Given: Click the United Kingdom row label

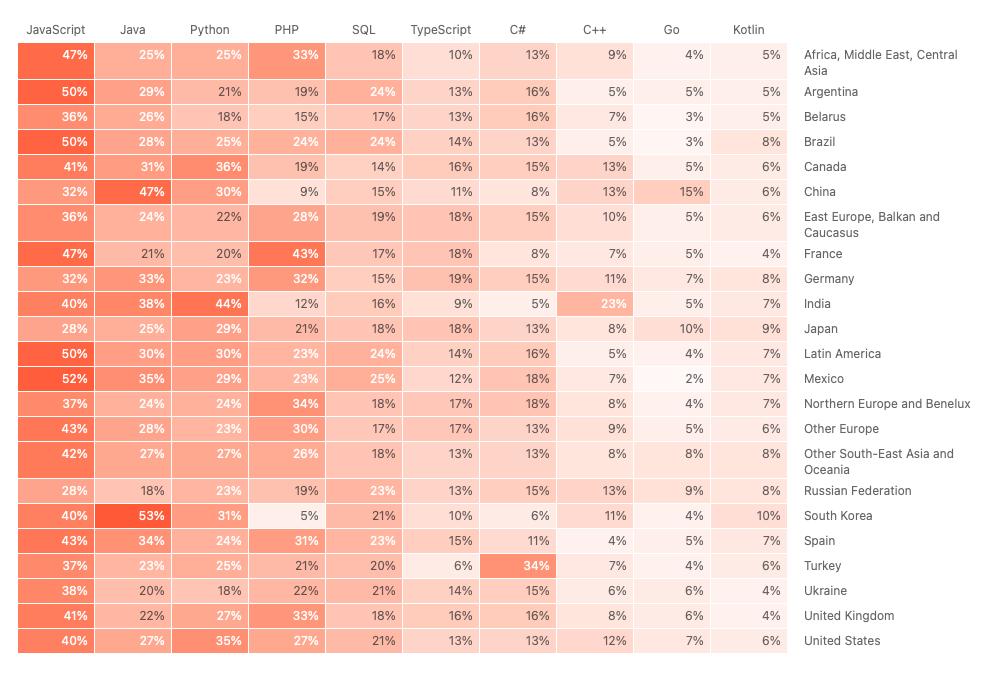Looking at the screenshot, I should [x=848, y=616].
